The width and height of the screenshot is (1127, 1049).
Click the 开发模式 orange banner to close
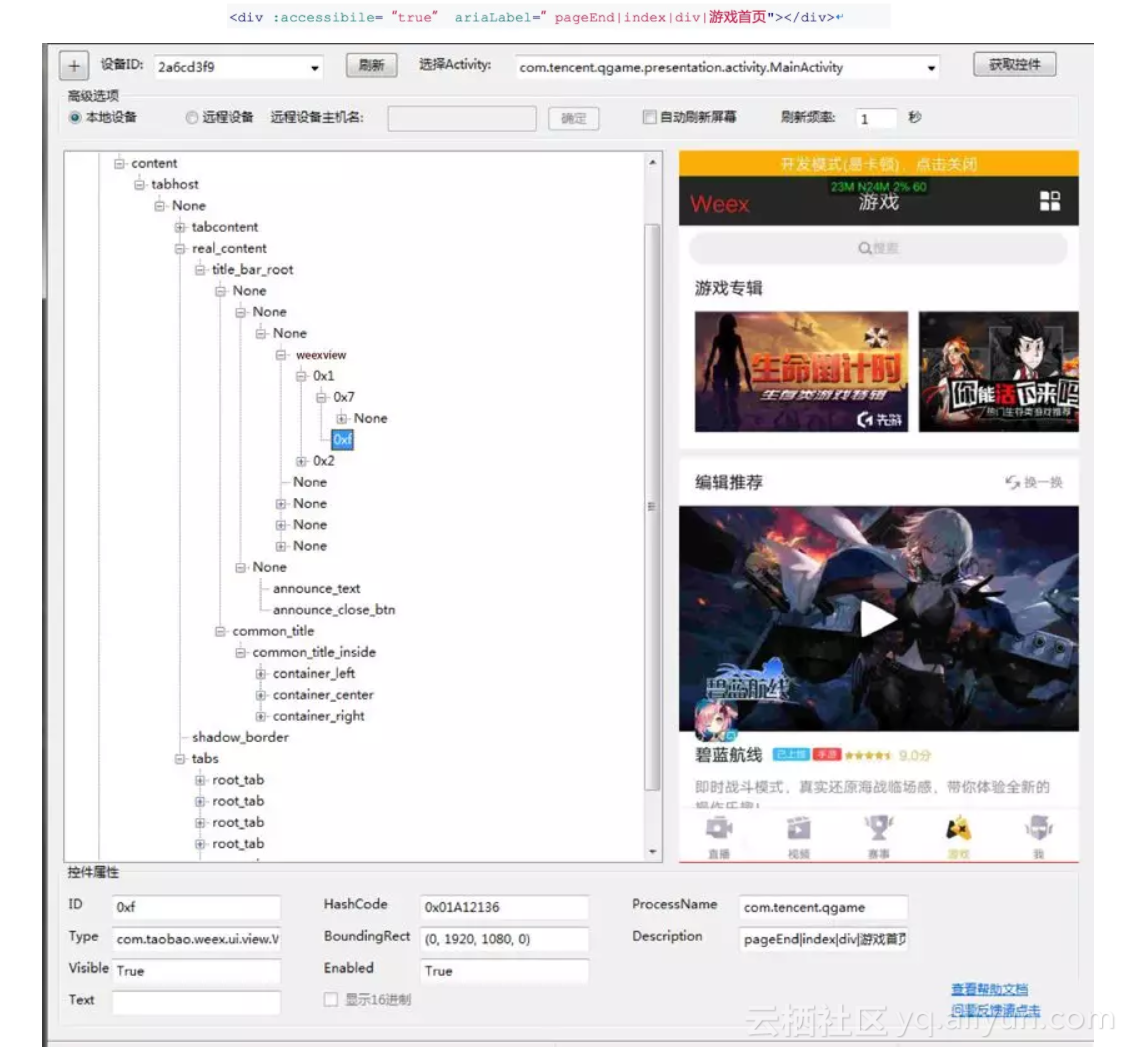coord(878,164)
